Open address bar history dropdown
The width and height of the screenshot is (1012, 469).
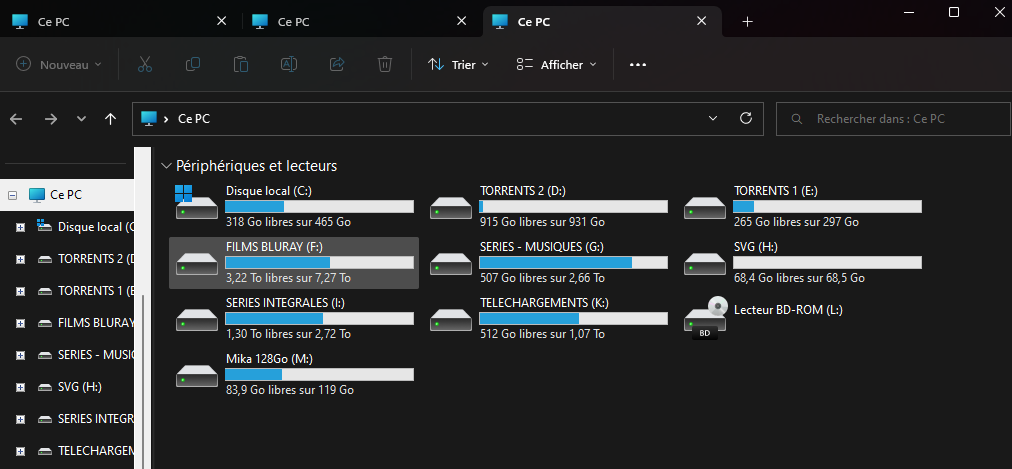point(712,119)
